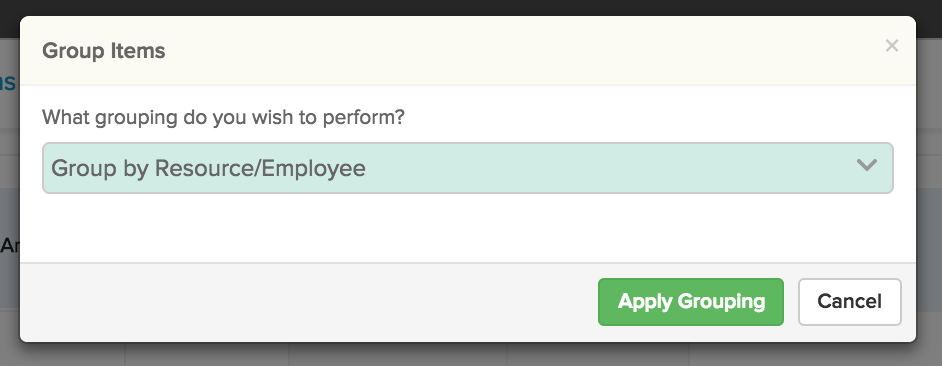Close the Group Items dialog with the X icon
Image resolution: width=942 pixels, height=366 pixels.
[892, 46]
